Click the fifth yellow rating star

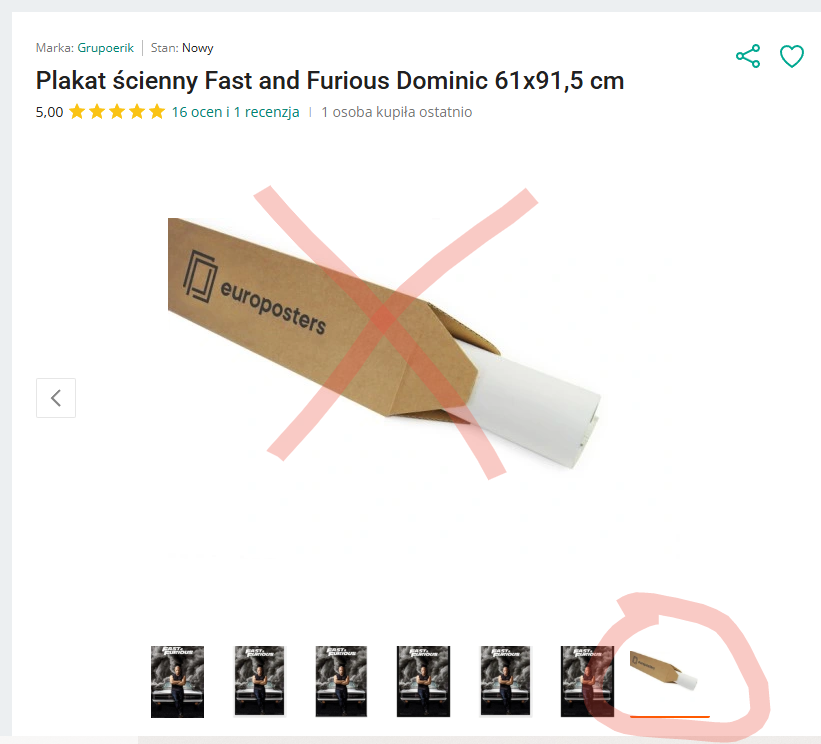157,112
